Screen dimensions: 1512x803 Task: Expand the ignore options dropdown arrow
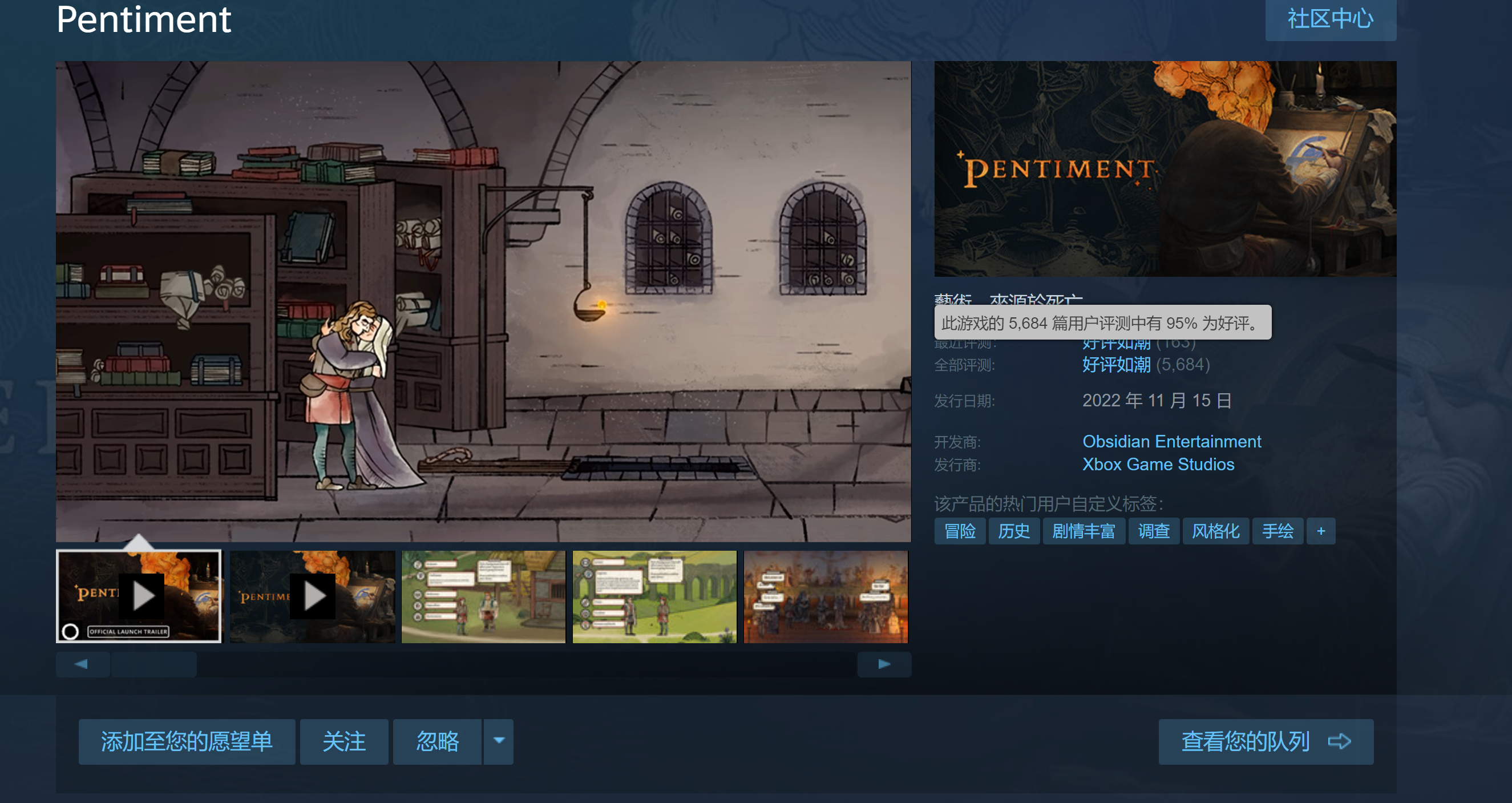coord(498,741)
